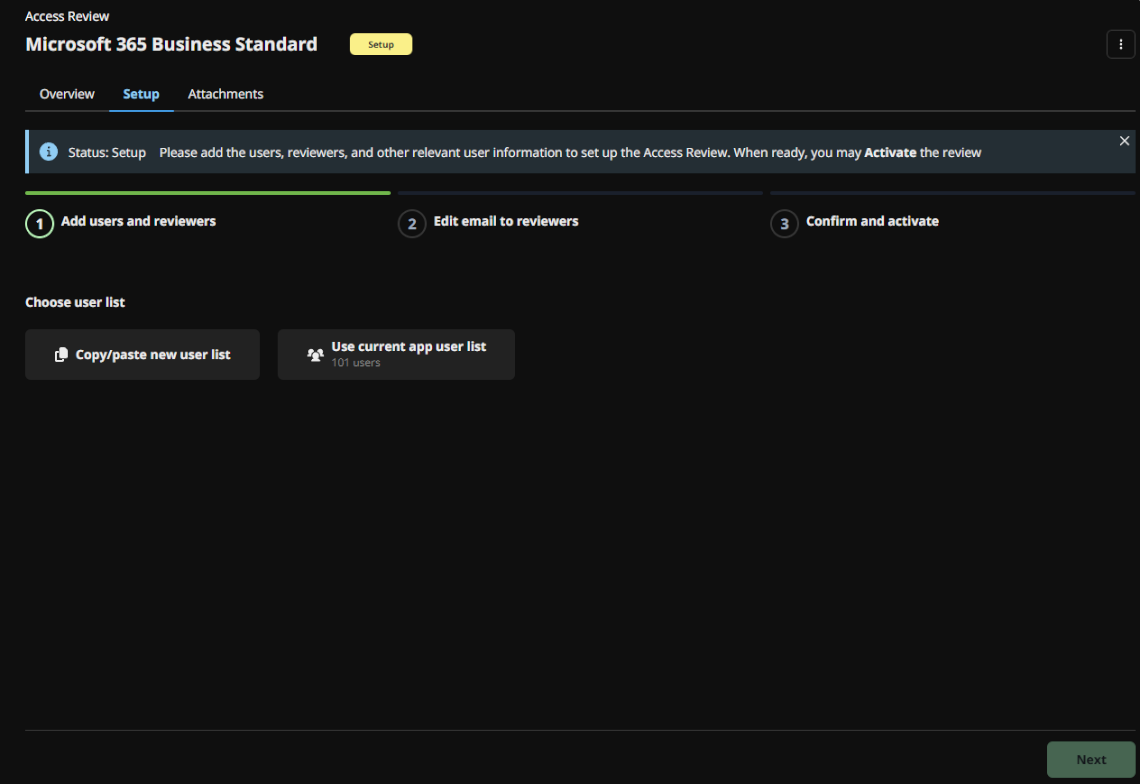The height and width of the screenshot is (784, 1140).
Task: Click step 1 circle Add users and reviewers
Action: 39,223
